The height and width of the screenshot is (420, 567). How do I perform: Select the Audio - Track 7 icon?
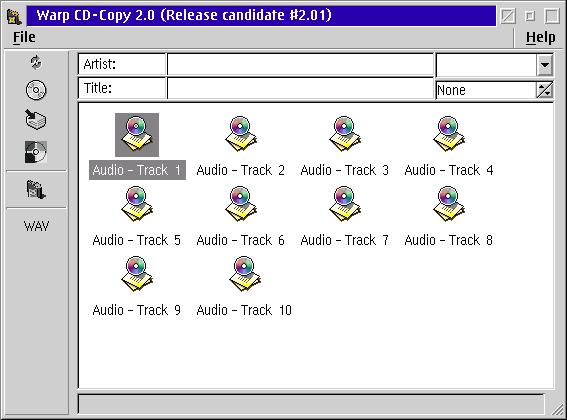click(x=345, y=204)
